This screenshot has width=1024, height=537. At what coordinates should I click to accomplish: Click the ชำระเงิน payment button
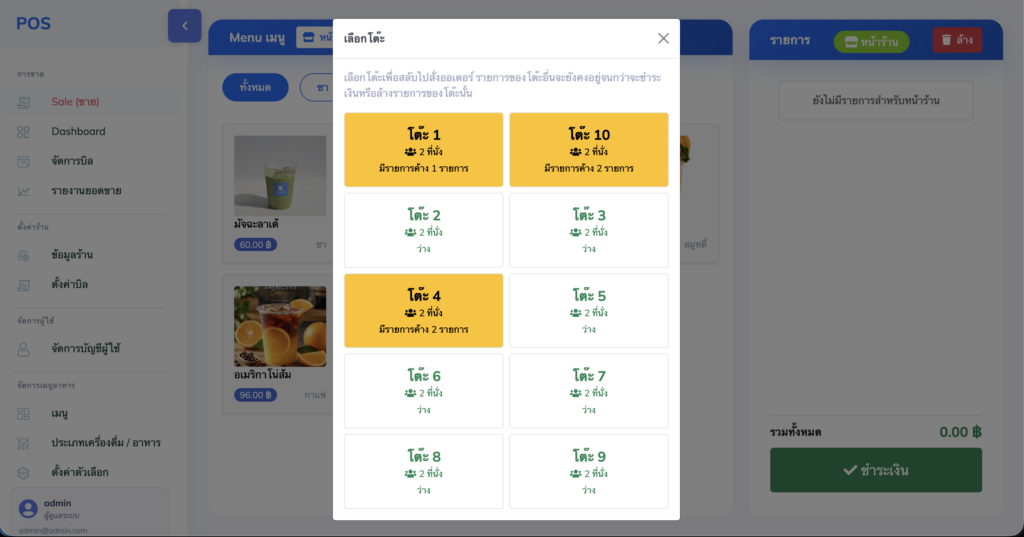[x=876, y=470]
